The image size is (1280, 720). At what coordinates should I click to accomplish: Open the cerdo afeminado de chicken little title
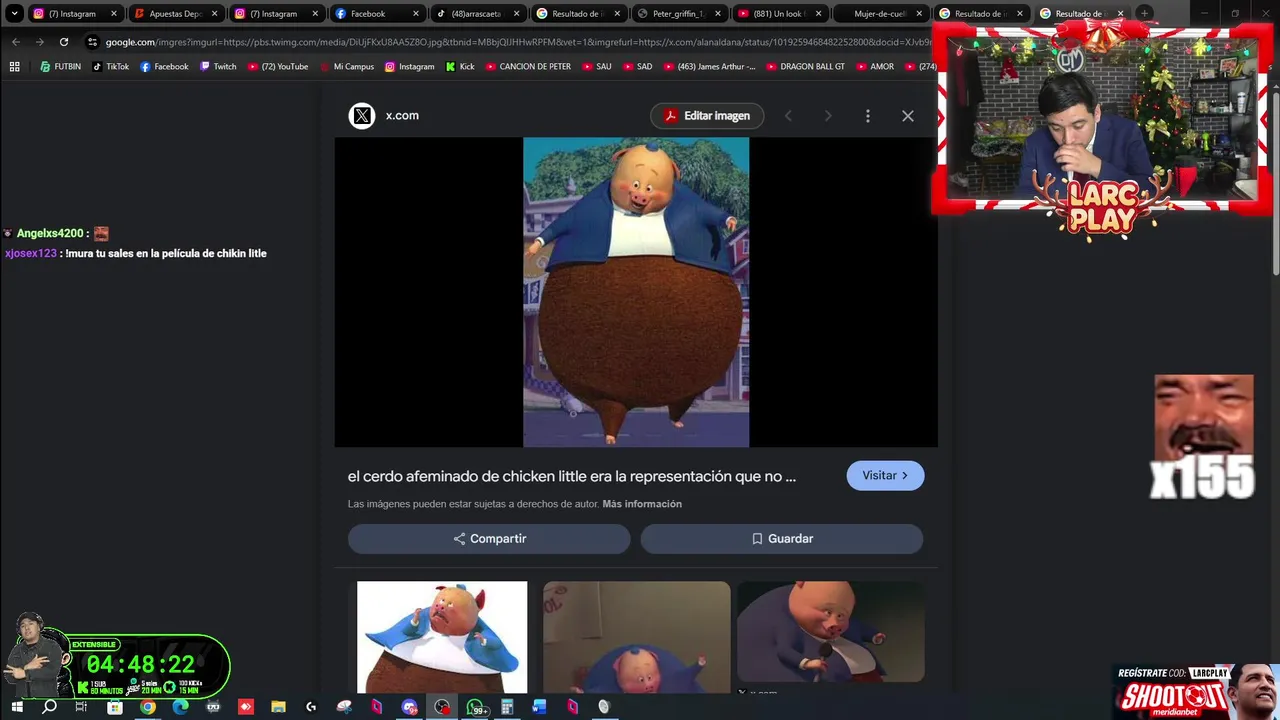(572, 476)
